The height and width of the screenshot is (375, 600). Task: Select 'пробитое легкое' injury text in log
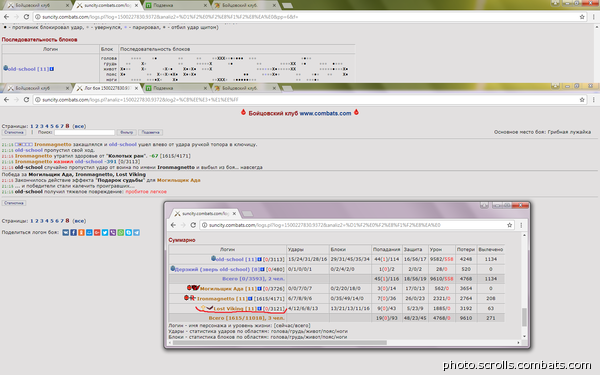pyautogui.click(x=146, y=192)
